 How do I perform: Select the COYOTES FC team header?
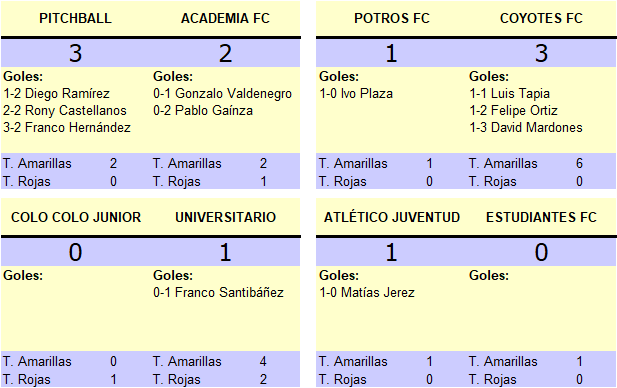pos(541,18)
